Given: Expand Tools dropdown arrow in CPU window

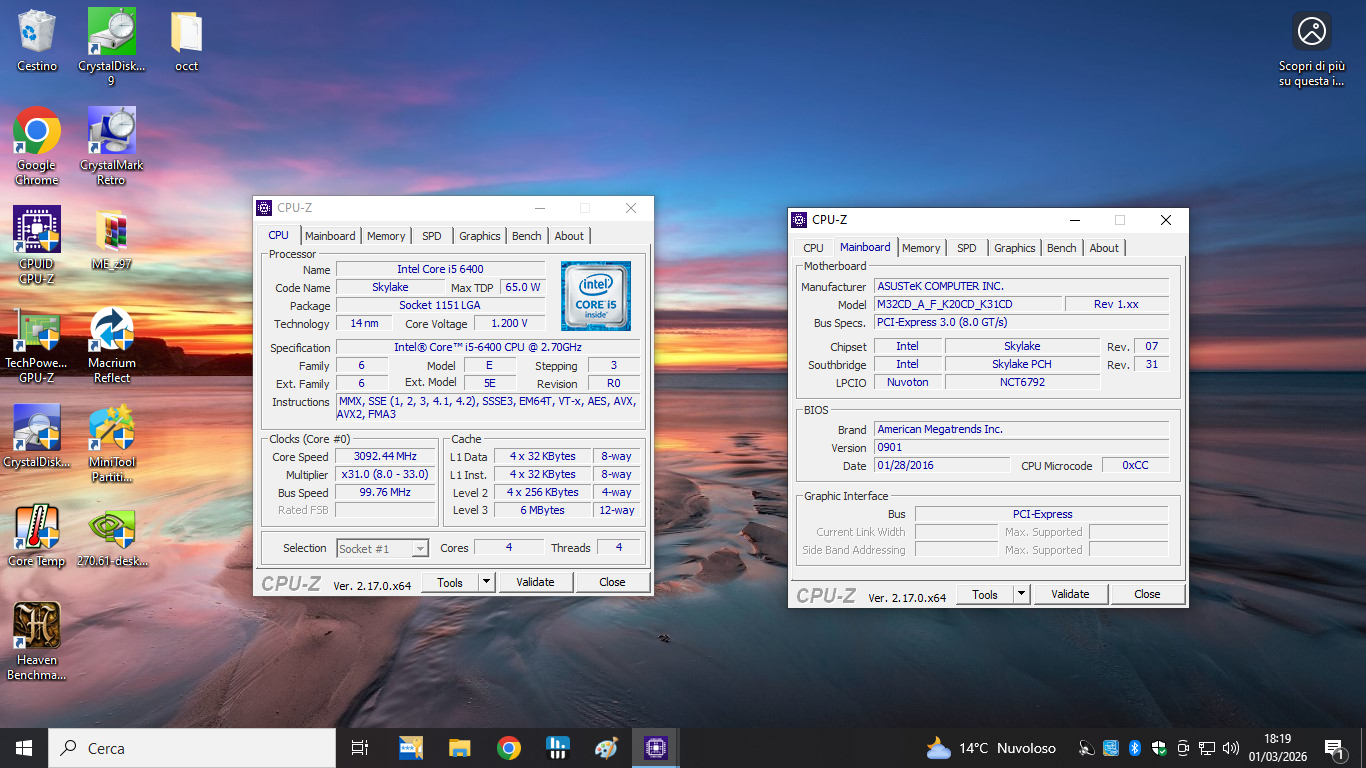Looking at the screenshot, I should pyautogui.click(x=486, y=582).
